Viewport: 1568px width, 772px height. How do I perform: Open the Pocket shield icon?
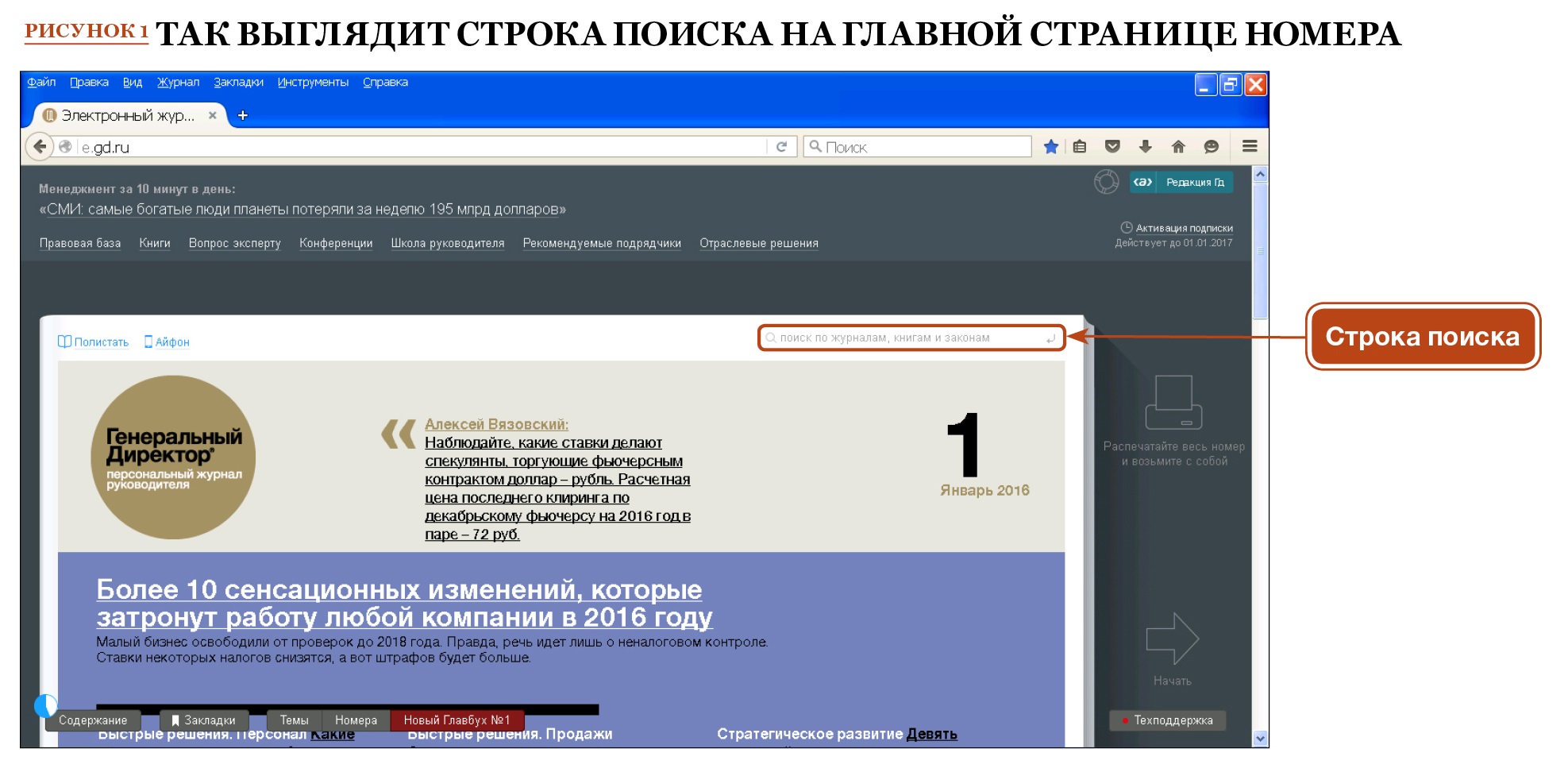point(1112,147)
